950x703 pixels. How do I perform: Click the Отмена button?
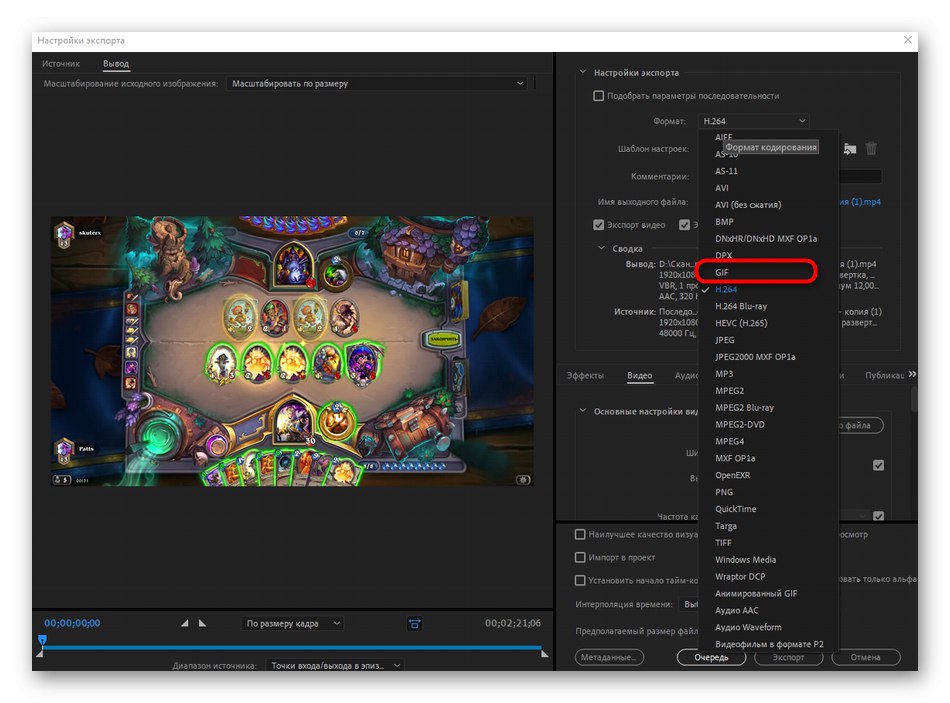pos(866,658)
